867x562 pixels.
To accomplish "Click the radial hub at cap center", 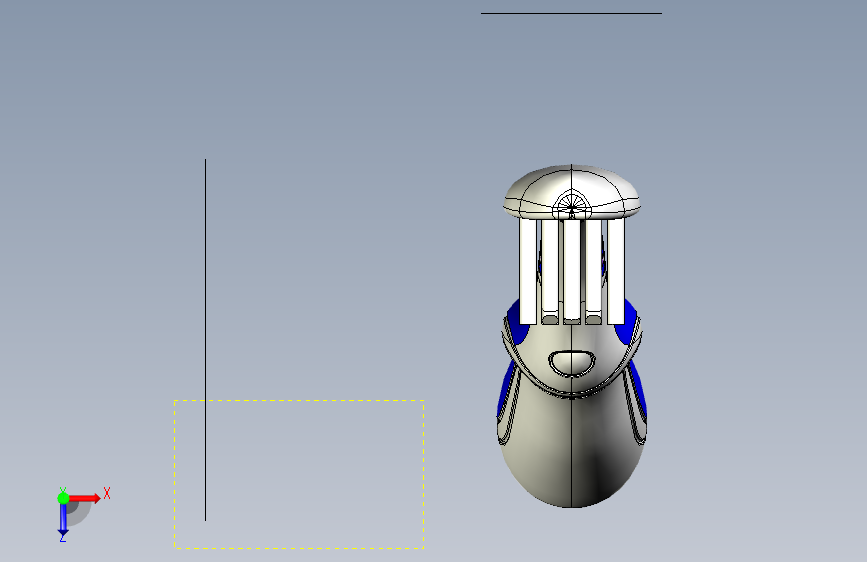I will [x=572, y=206].
